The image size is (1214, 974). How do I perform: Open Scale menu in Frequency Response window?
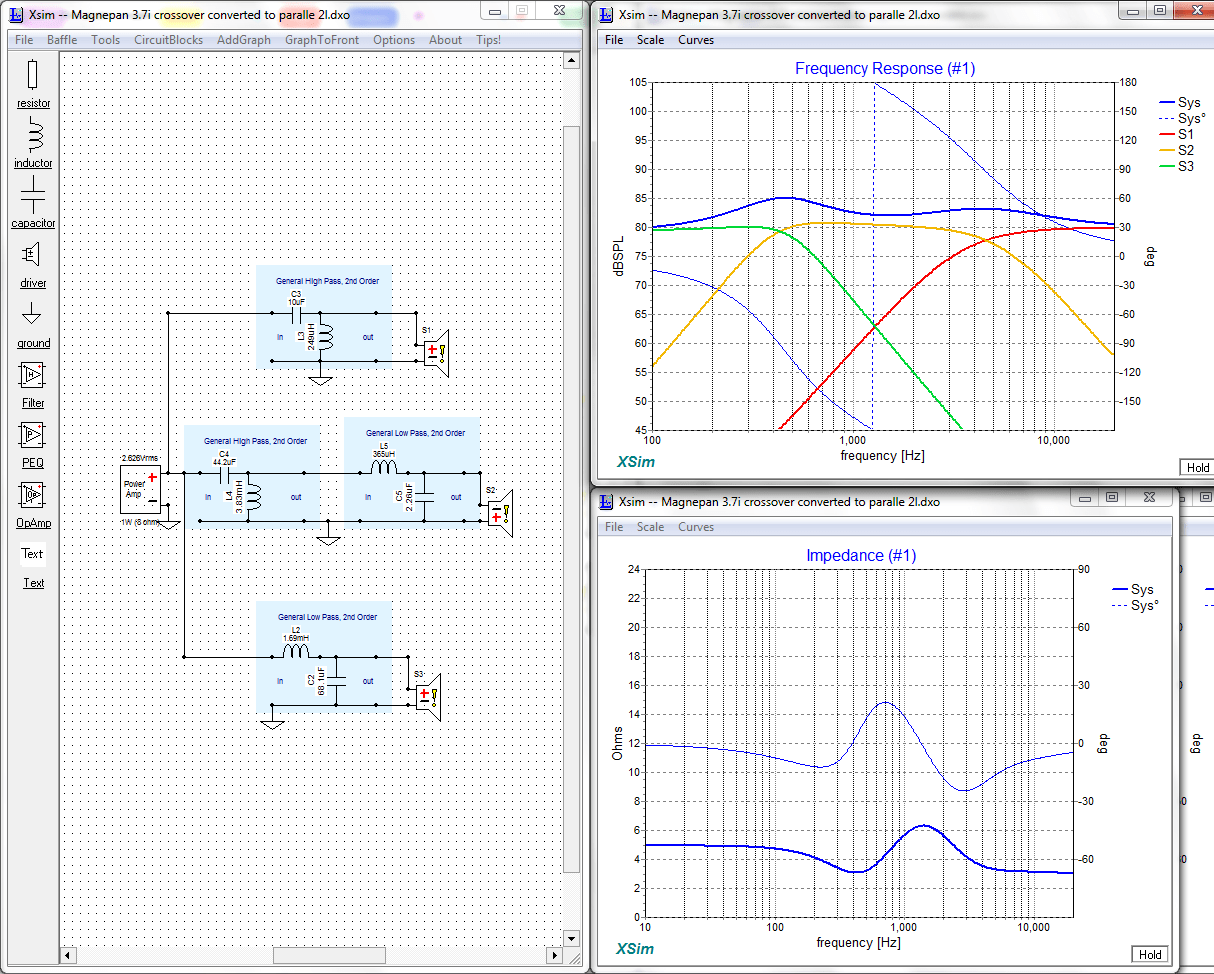pyautogui.click(x=650, y=40)
